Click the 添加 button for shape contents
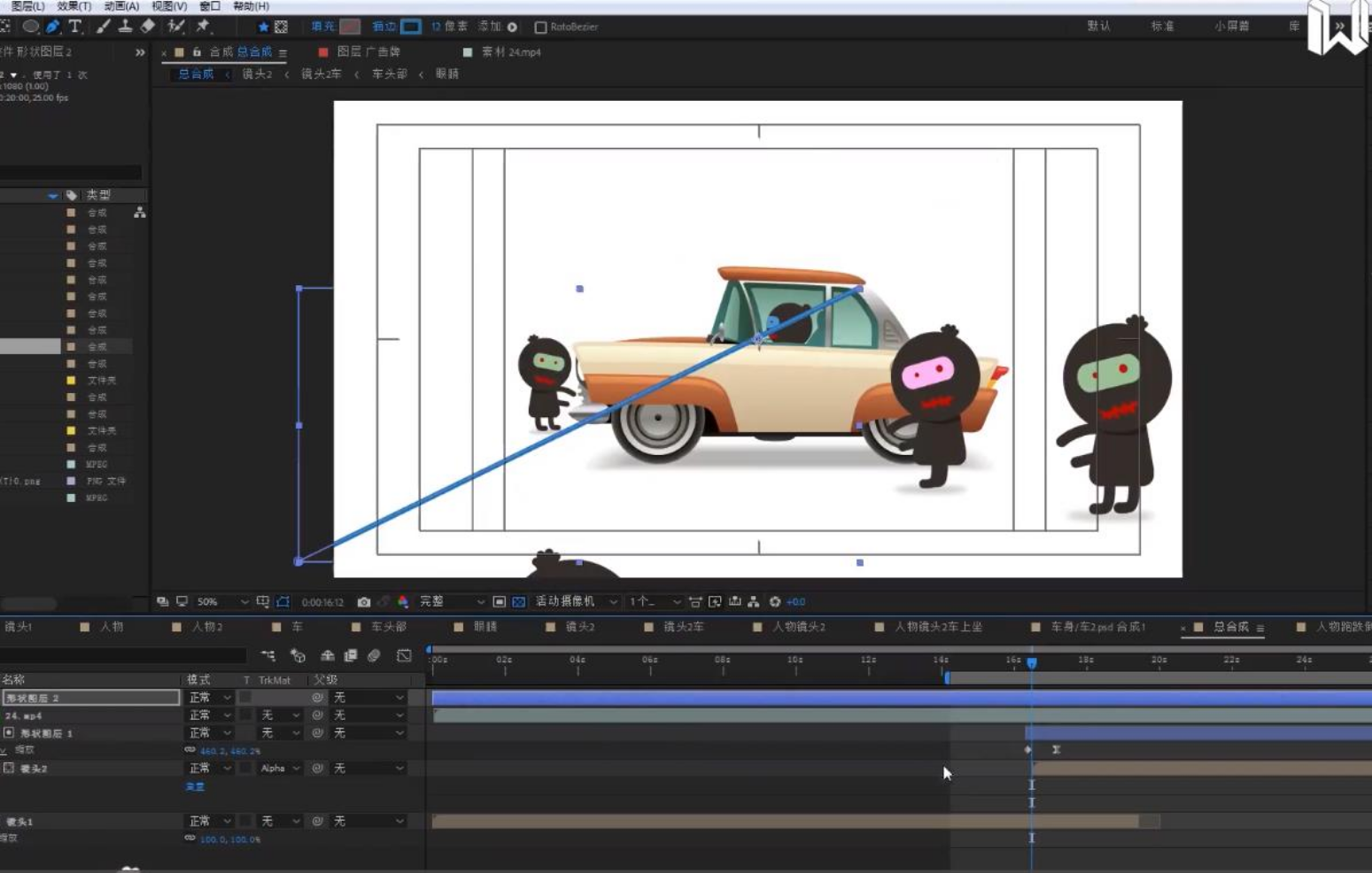 pos(512,27)
